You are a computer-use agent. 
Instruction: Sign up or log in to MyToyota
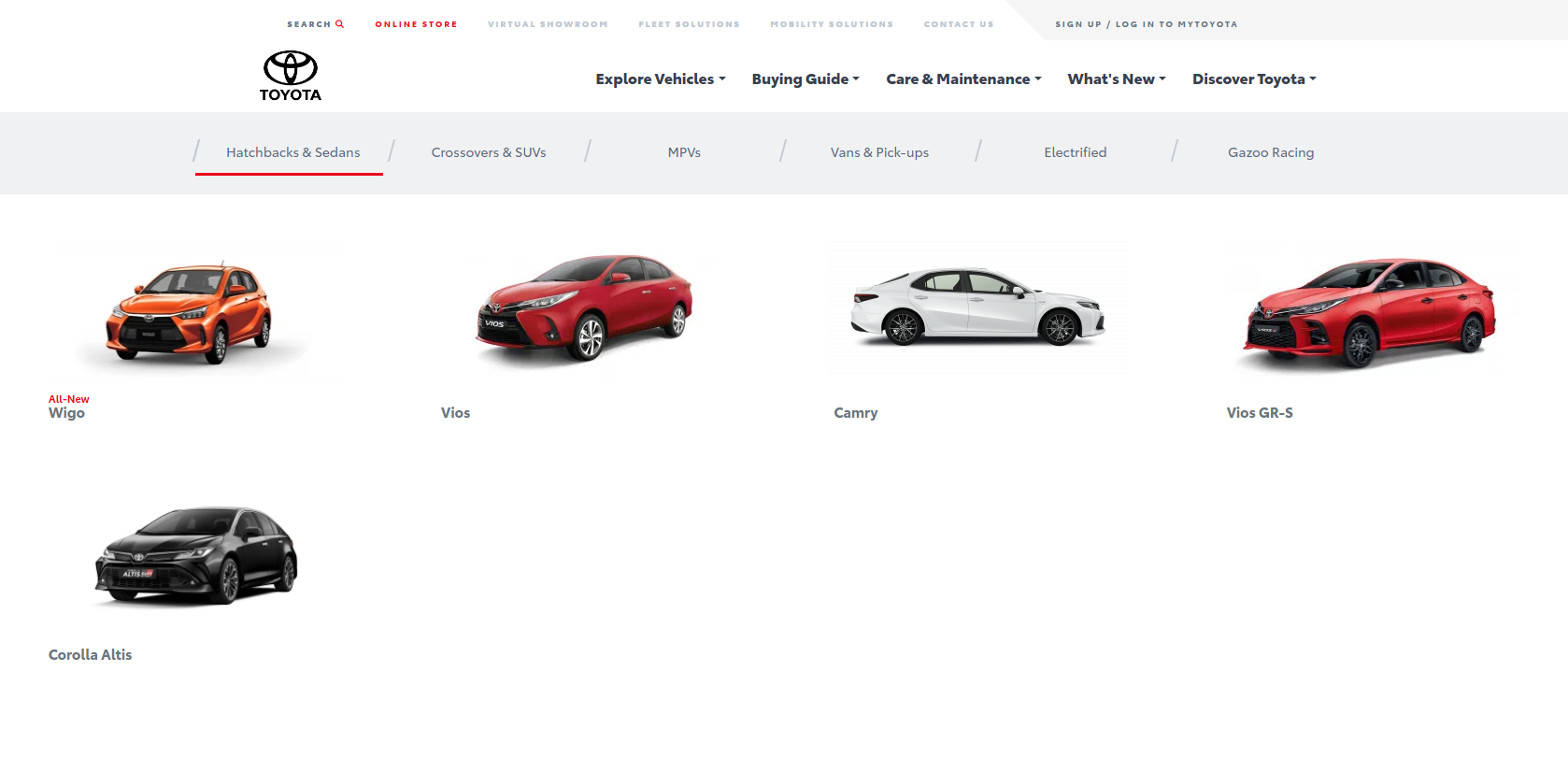pyautogui.click(x=1147, y=24)
